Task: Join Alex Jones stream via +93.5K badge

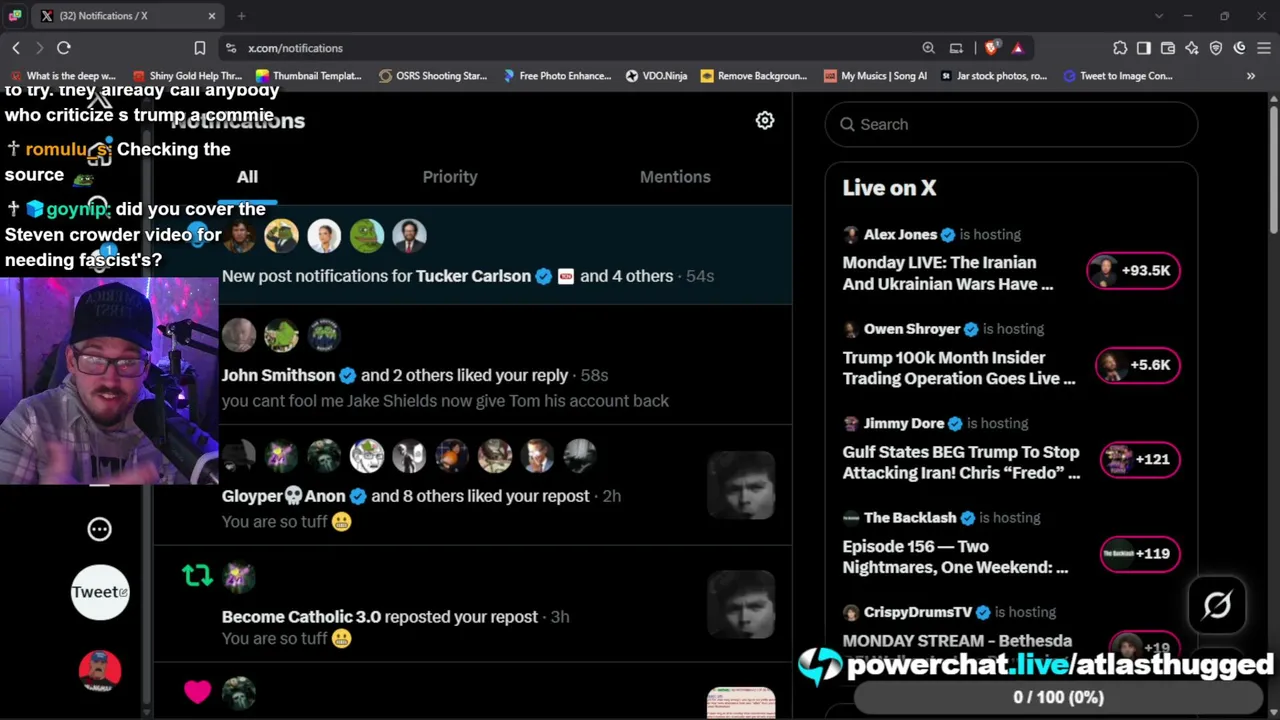Action: pos(1133,271)
